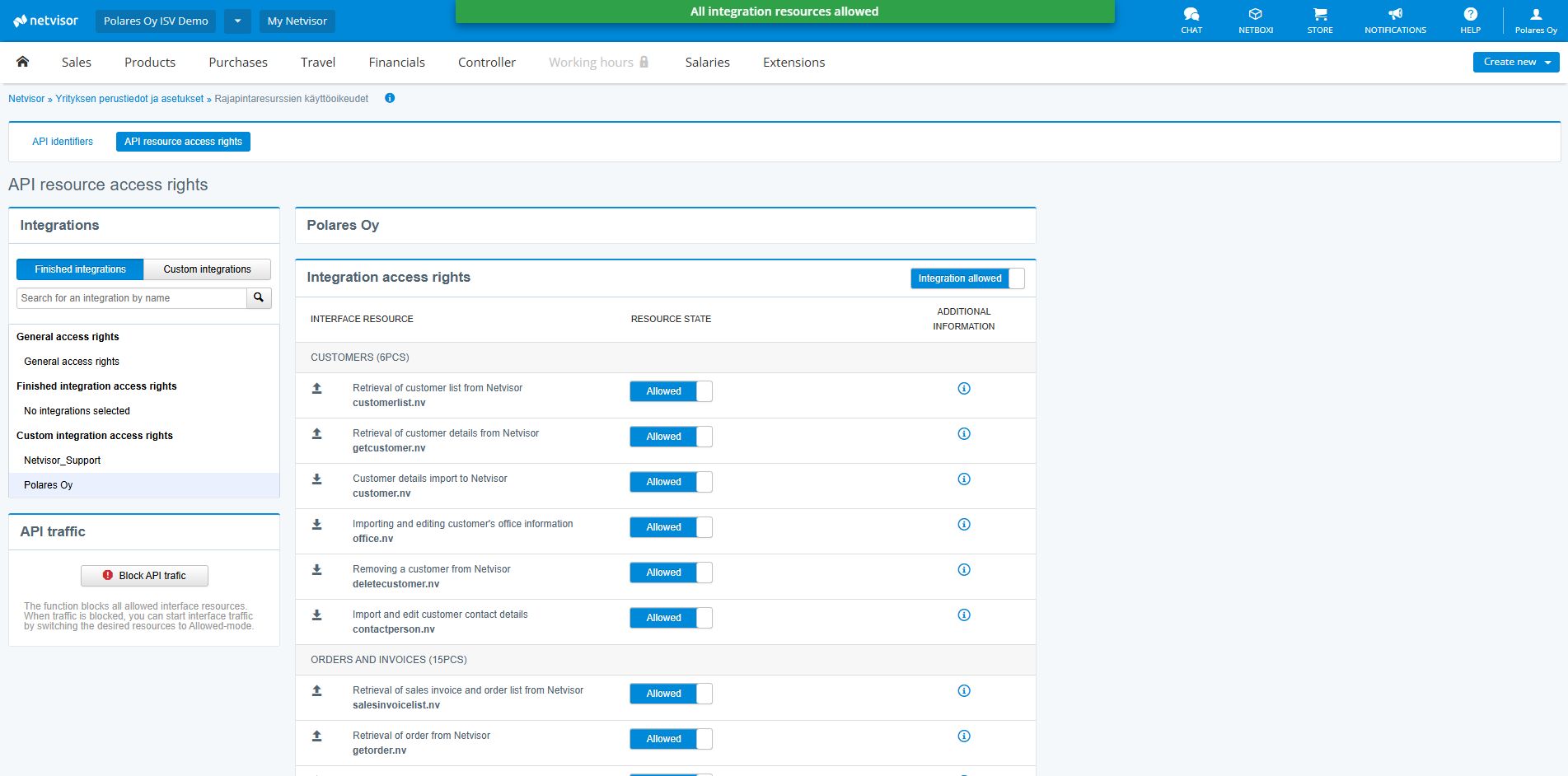Open Notifications megaphone icon
The width and height of the screenshot is (1568, 776).
tap(1394, 20)
